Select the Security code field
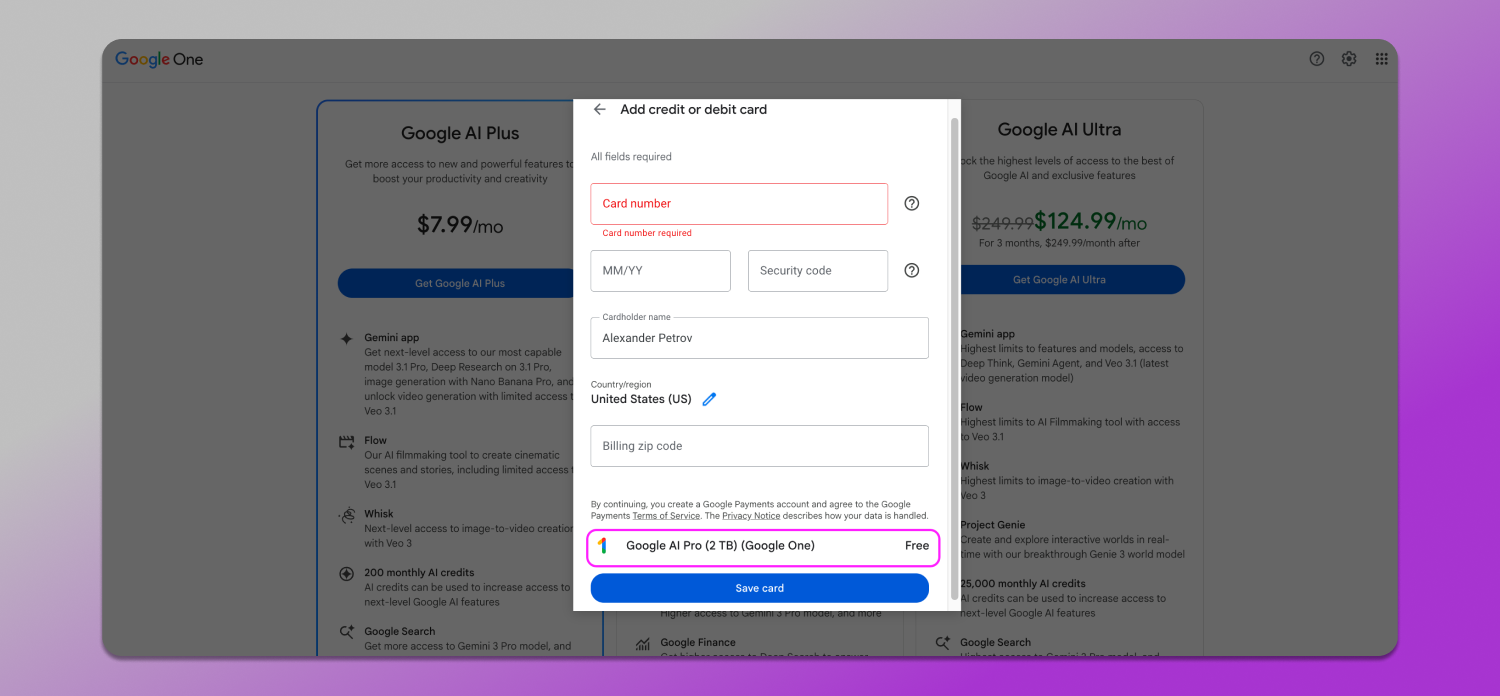This screenshot has width=1500, height=696. [817, 271]
